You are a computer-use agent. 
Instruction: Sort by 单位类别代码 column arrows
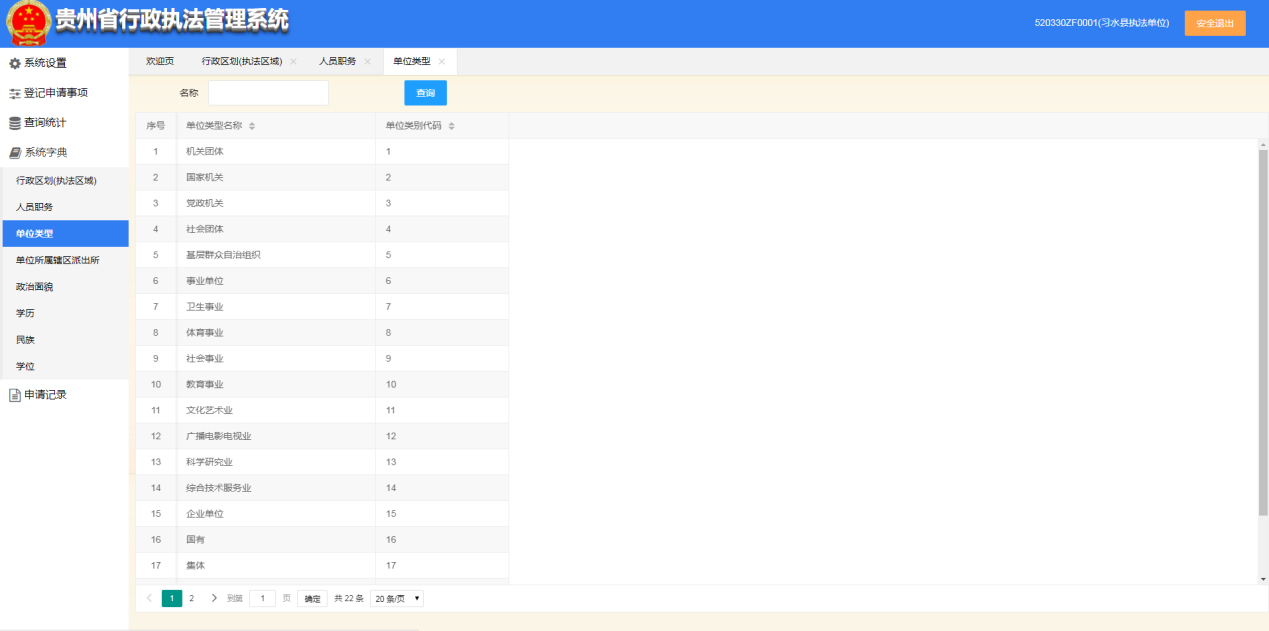click(x=452, y=126)
